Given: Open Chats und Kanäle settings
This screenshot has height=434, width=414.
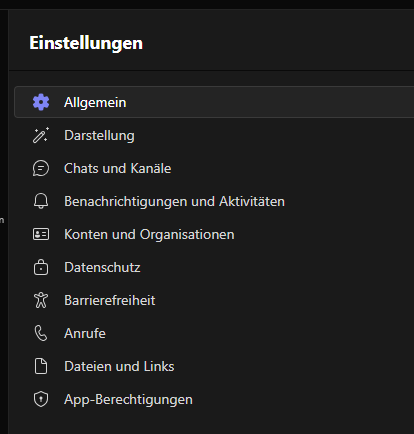Looking at the screenshot, I should coord(214,168).
